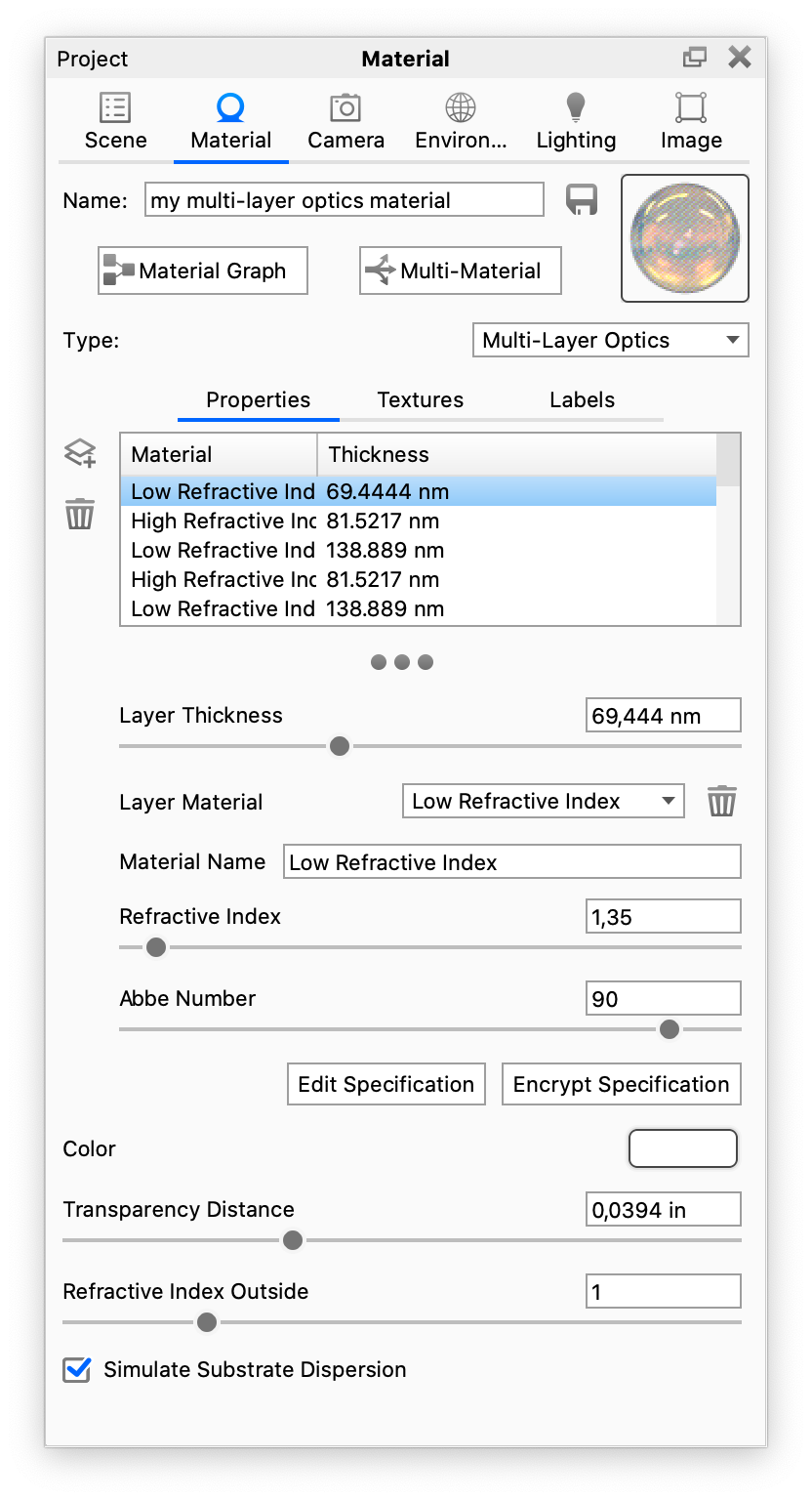Click the Transparency Distance slider handle
This screenshot has height=1500, width=812.
tap(293, 1240)
